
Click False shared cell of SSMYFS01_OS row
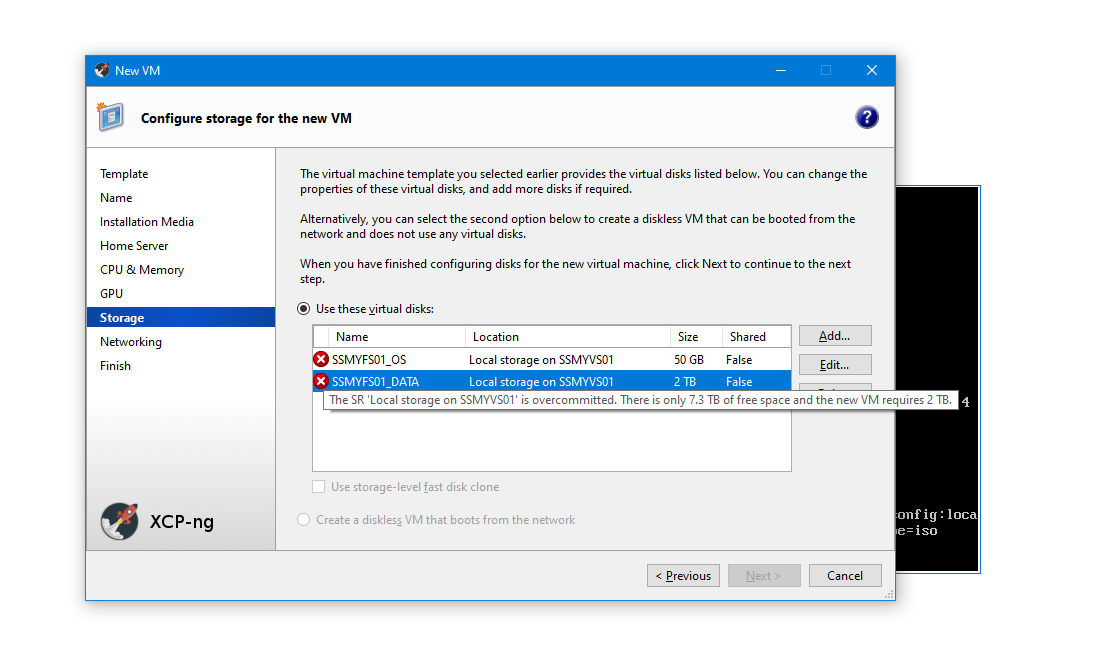pos(739,359)
